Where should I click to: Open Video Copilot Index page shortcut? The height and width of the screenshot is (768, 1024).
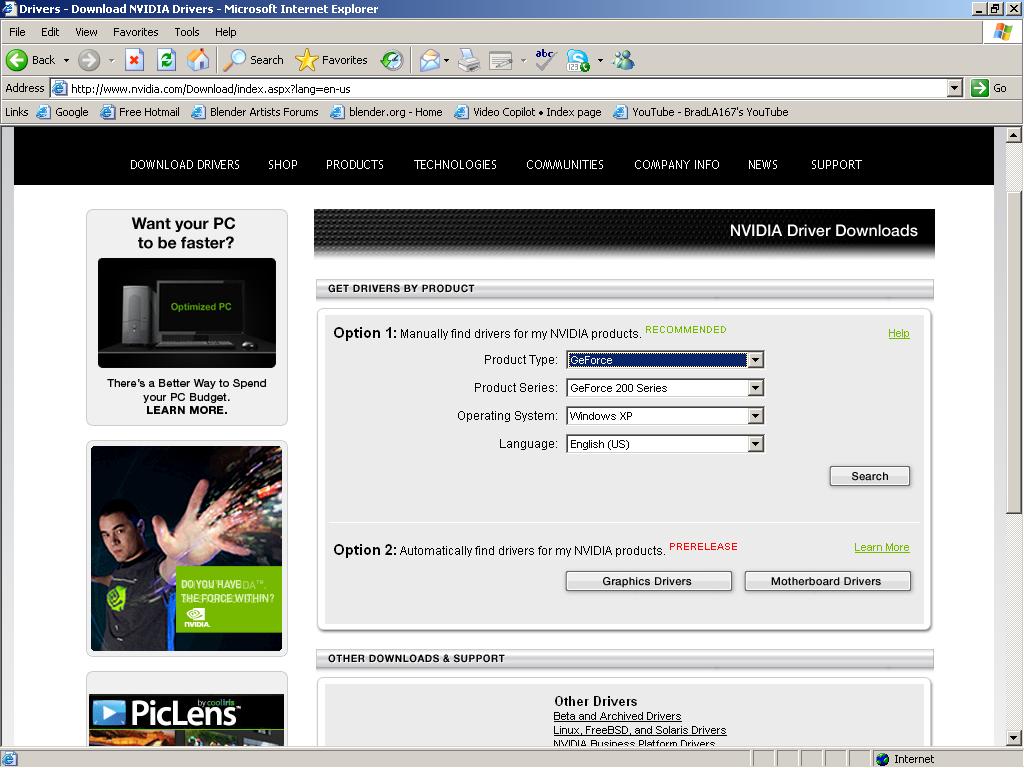(x=528, y=112)
